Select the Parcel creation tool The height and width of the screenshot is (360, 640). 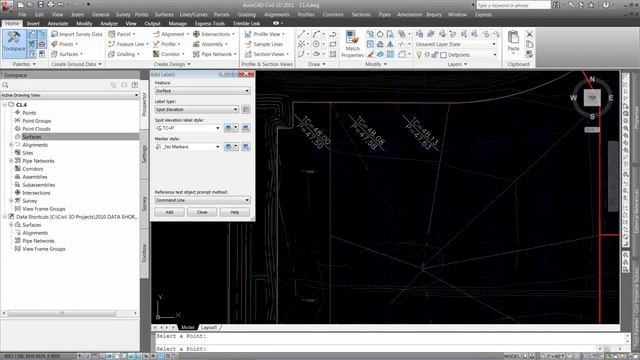(122, 34)
